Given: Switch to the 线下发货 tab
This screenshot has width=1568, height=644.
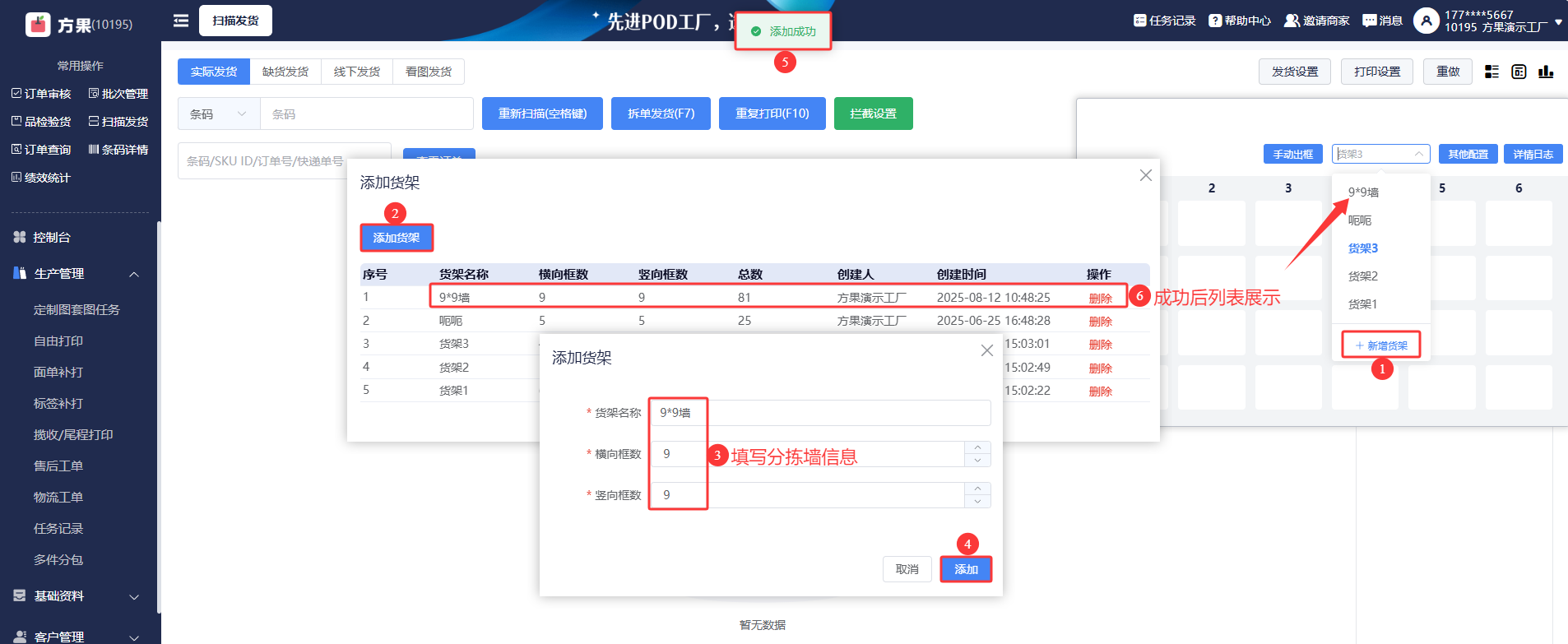Looking at the screenshot, I should (x=357, y=72).
